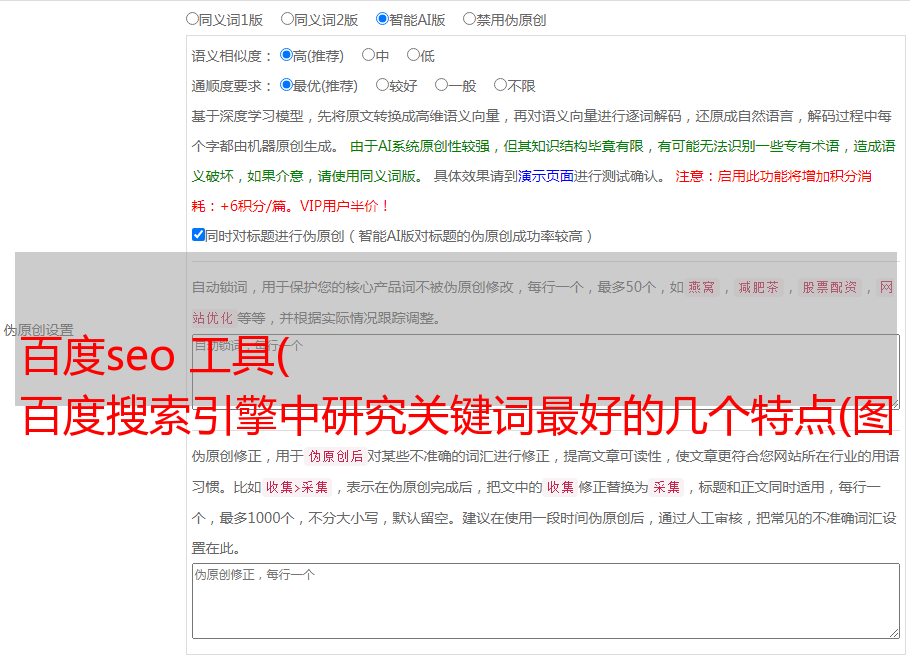This screenshot has width=911, height=658.
Task: Set 通顺度要求 to 一般
Action: click(441, 85)
